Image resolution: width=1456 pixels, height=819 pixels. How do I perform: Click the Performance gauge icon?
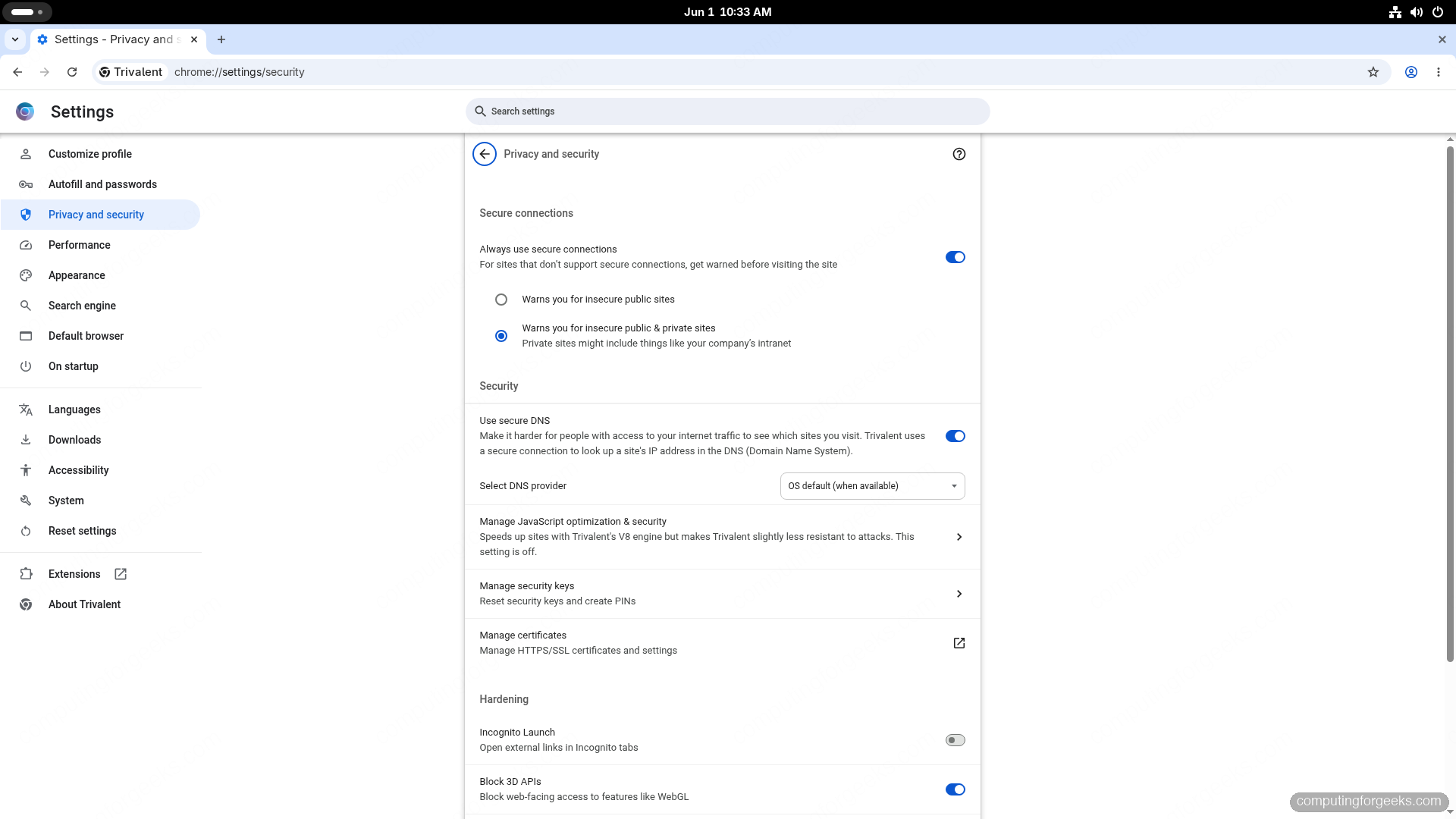click(x=26, y=245)
